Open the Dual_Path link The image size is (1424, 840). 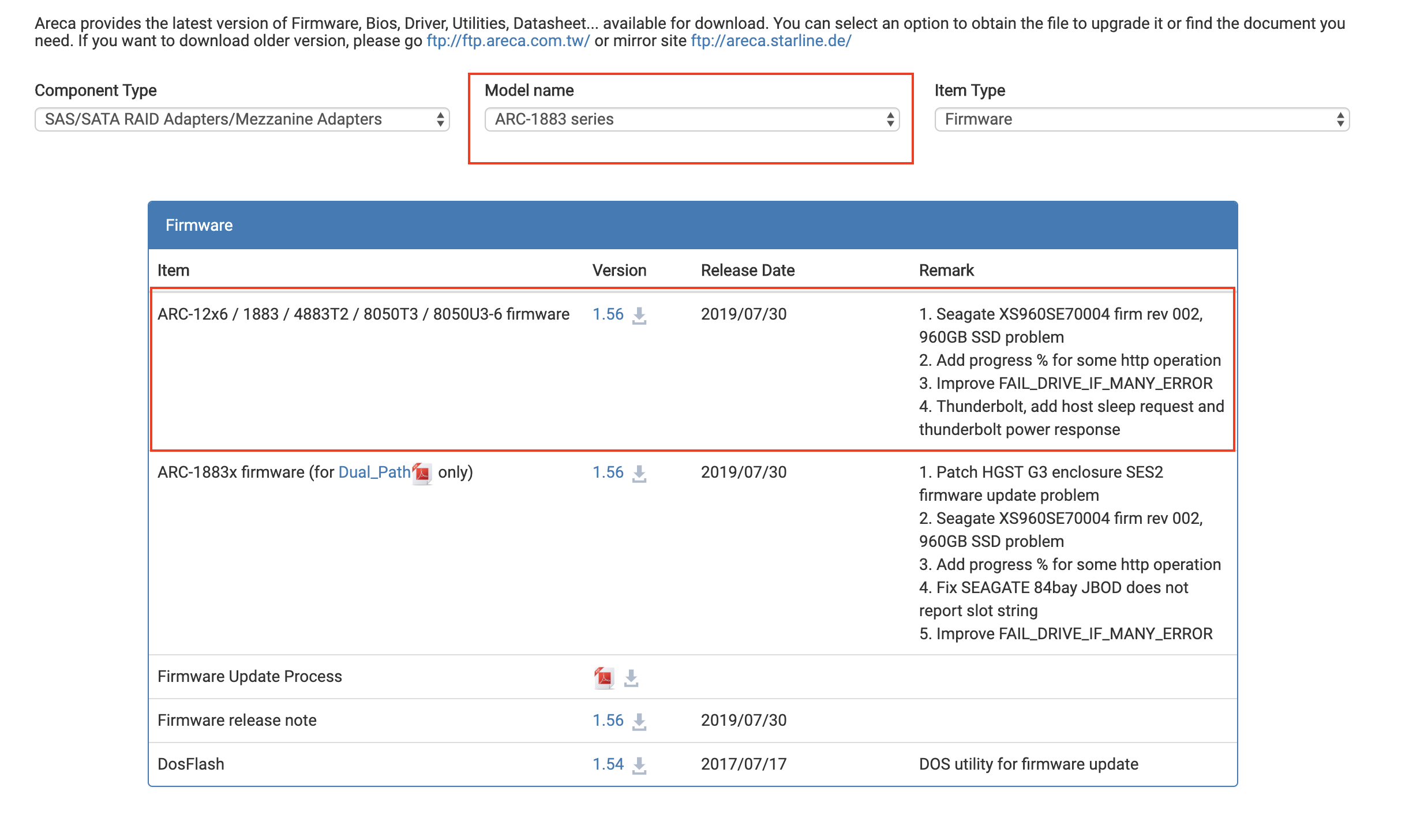(x=374, y=472)
